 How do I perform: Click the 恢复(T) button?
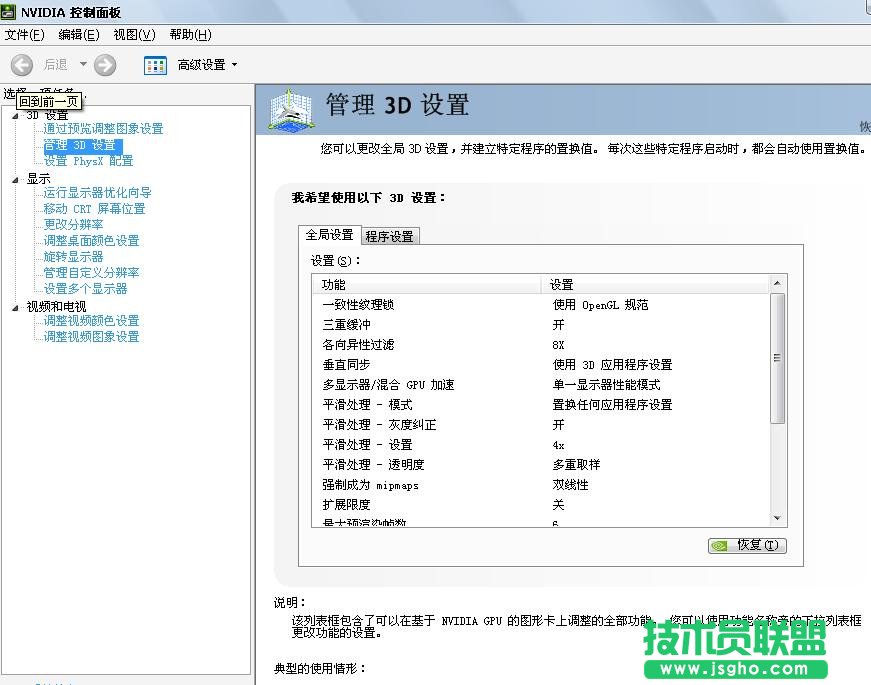(x=746, y=545)
